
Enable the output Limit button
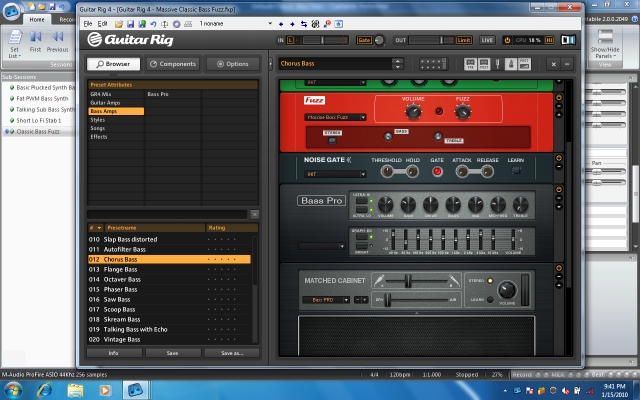click(464, 40)
